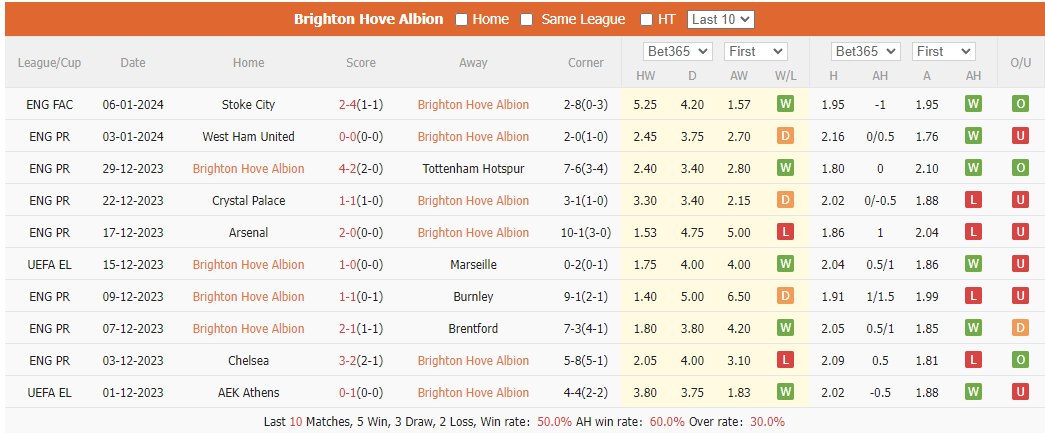Click red U badge in AEK Athens row
Image resolution: width=1045 pixels, height=433 pixels.
(x=1020, y=392)
